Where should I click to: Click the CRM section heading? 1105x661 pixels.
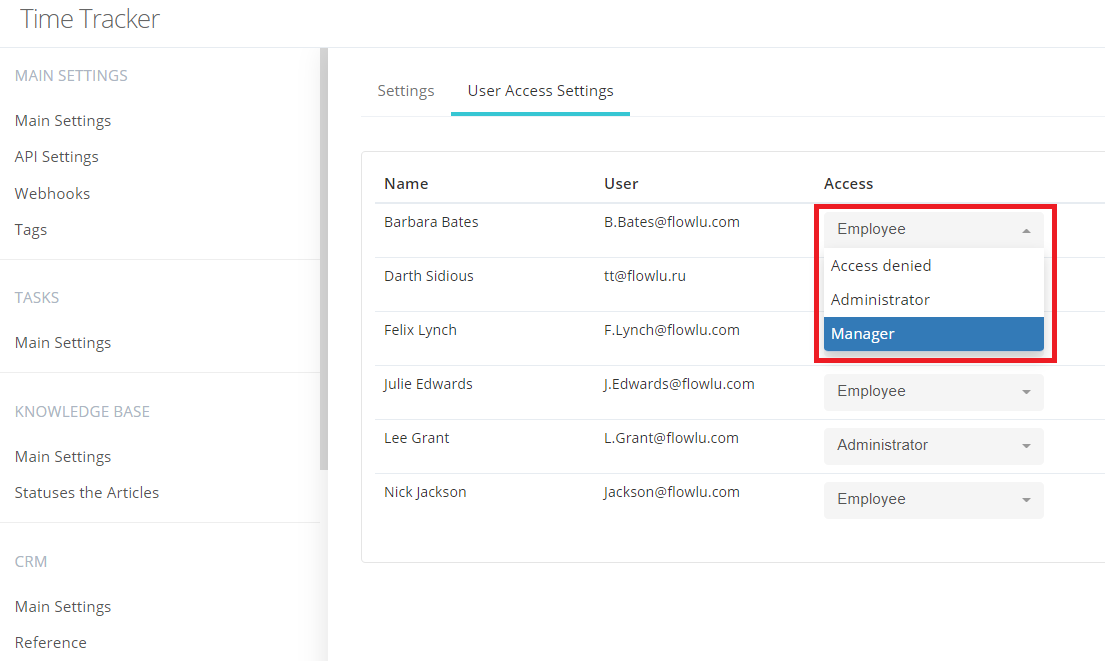31,562
